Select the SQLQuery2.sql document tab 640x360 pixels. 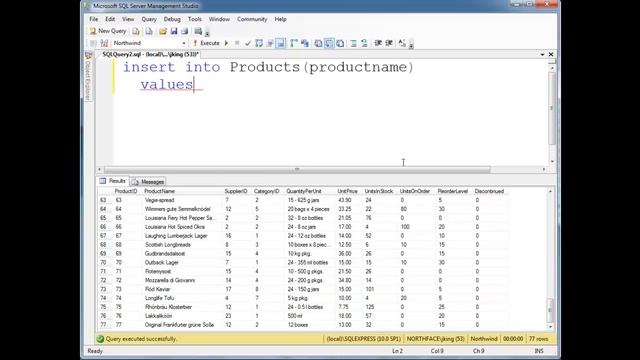pyautogui.click(x=150, y=54)
